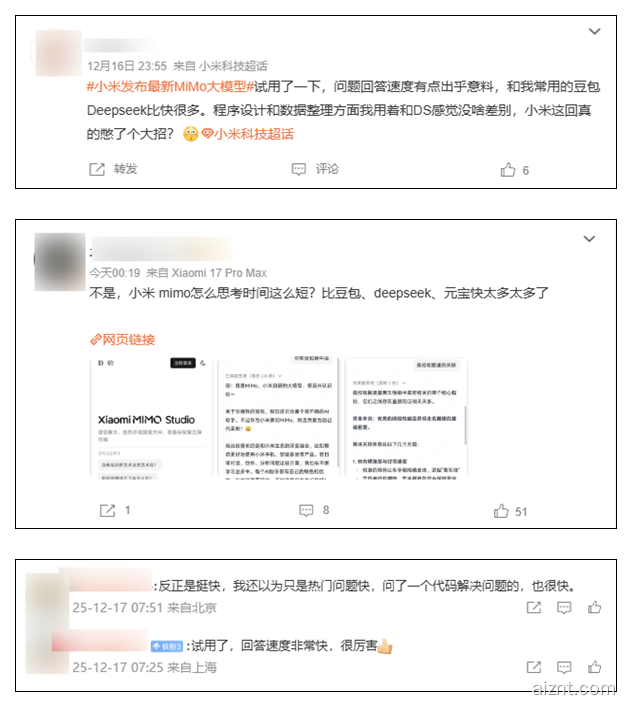Expand the second post's chevron menu
The width and height of the screenshot is (625, 705).
[x=589, y=239]
